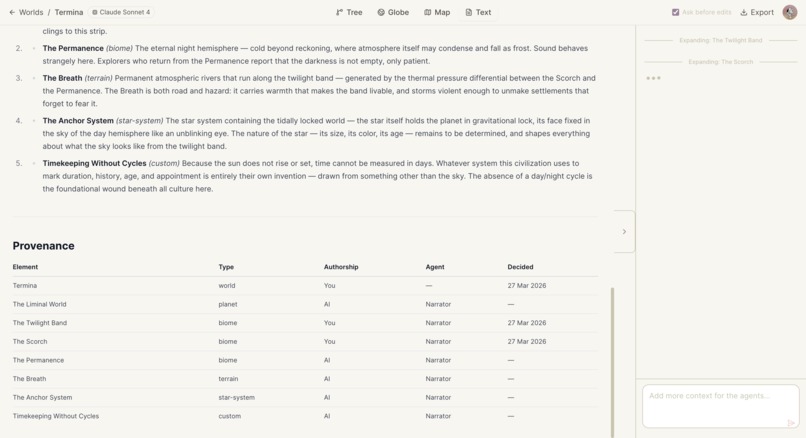This screenshot has width=806, height=438.
Task: Click the send arrow icon in context box
Action: (791, 423)
